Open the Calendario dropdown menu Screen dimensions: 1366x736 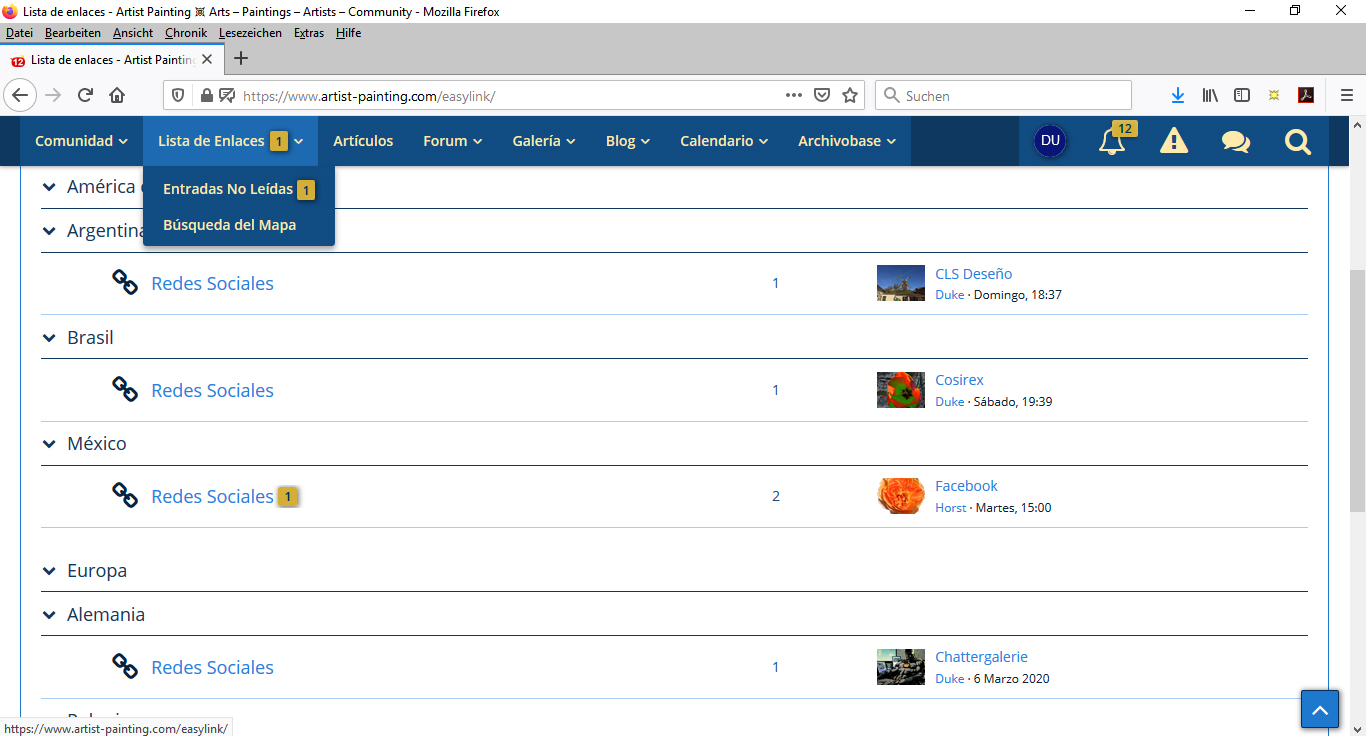(724, 141)
